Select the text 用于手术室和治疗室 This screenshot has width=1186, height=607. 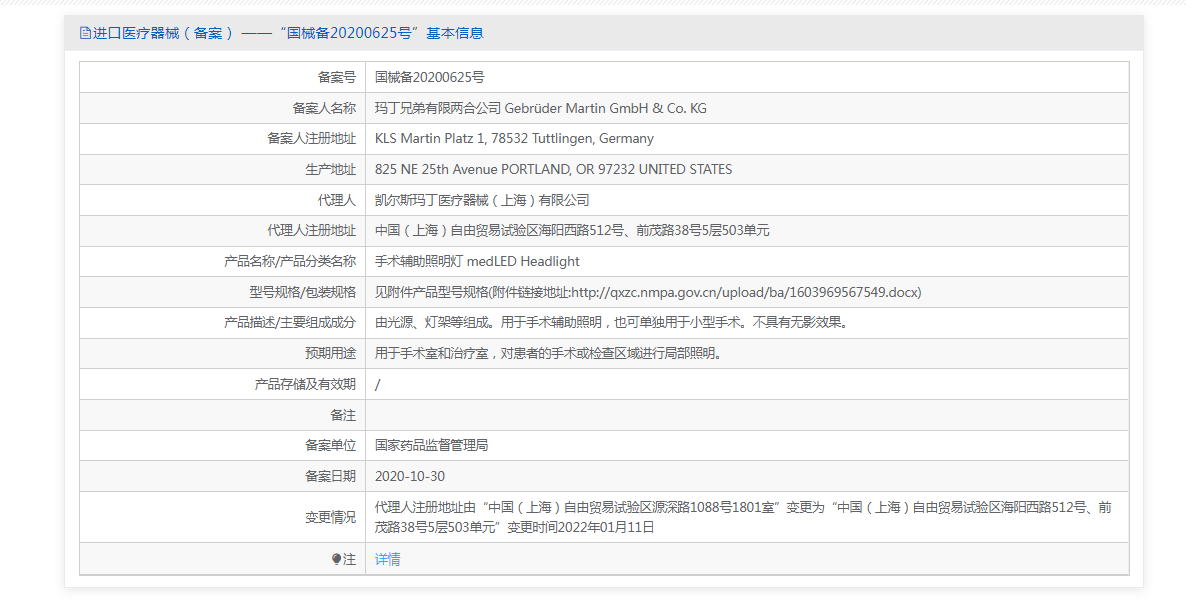[550, 353]
